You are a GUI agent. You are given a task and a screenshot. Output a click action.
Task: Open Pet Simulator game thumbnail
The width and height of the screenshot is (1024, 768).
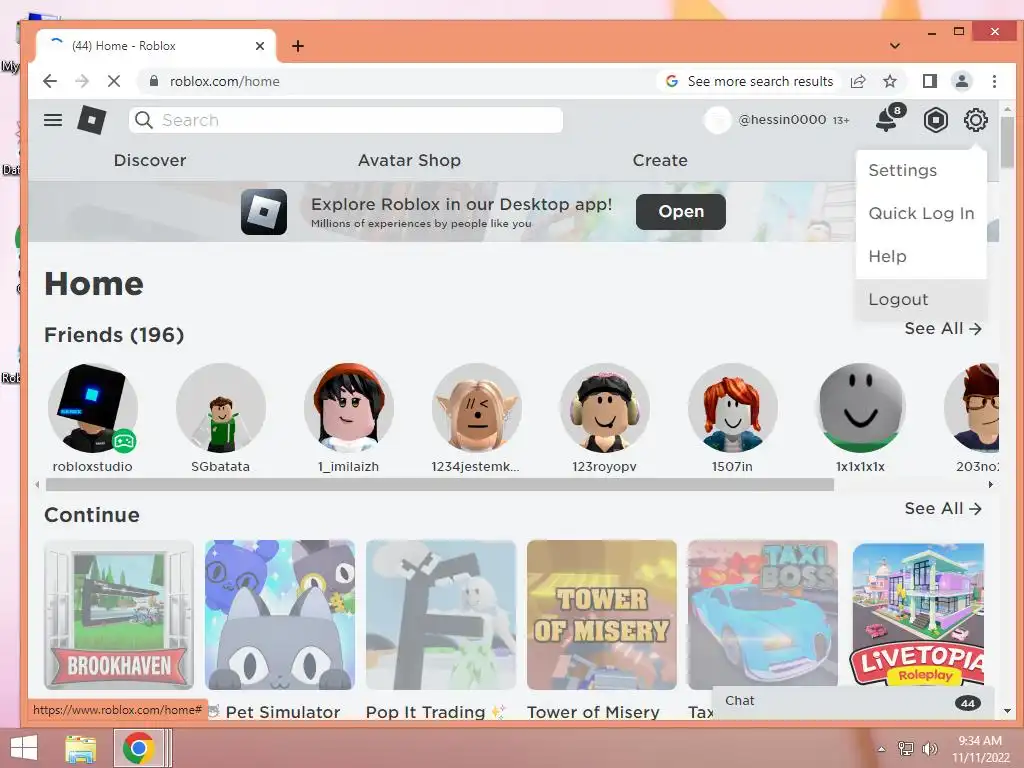(280, 615)
